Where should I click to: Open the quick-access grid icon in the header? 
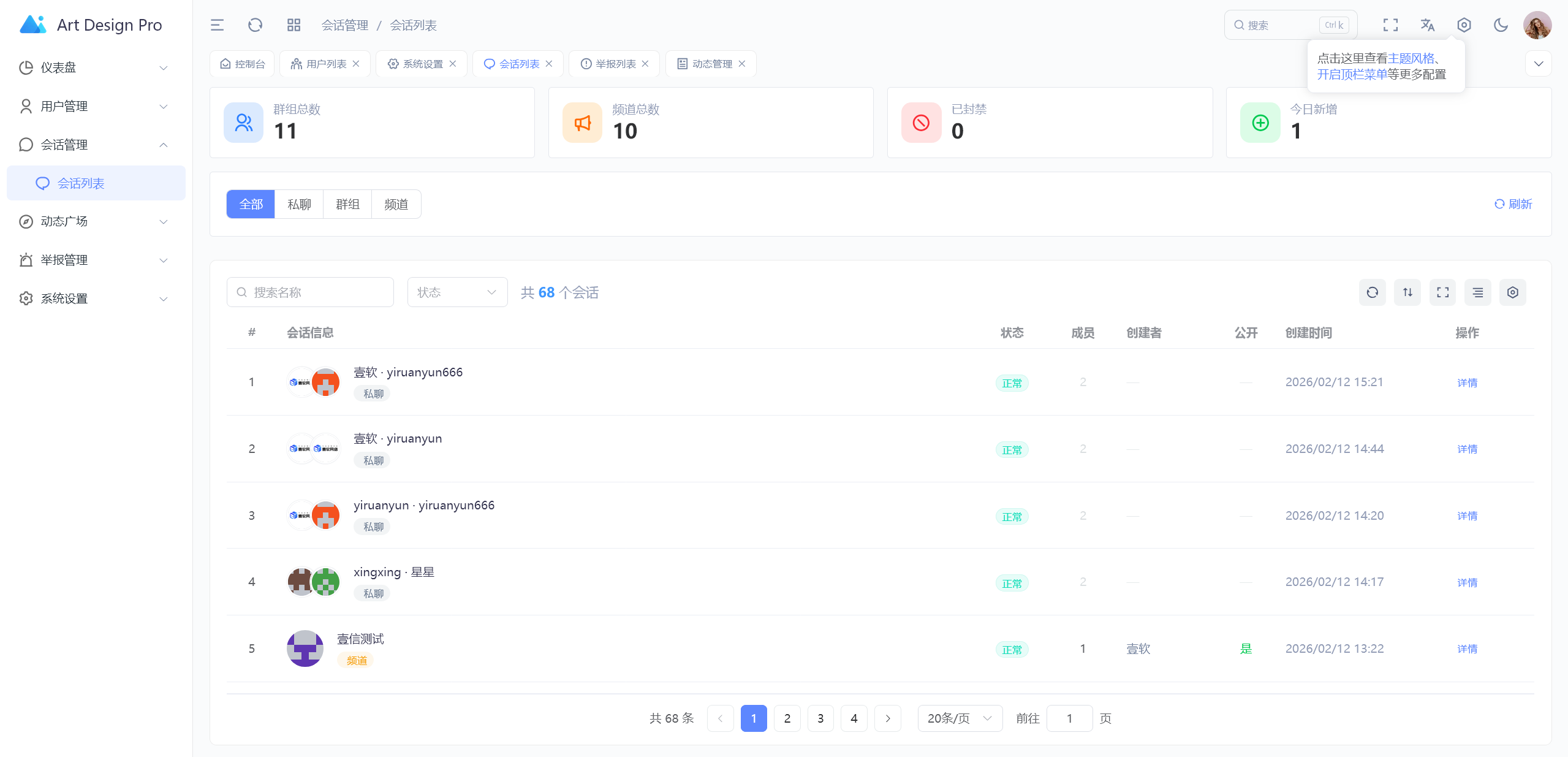click(x=294, y=25)
